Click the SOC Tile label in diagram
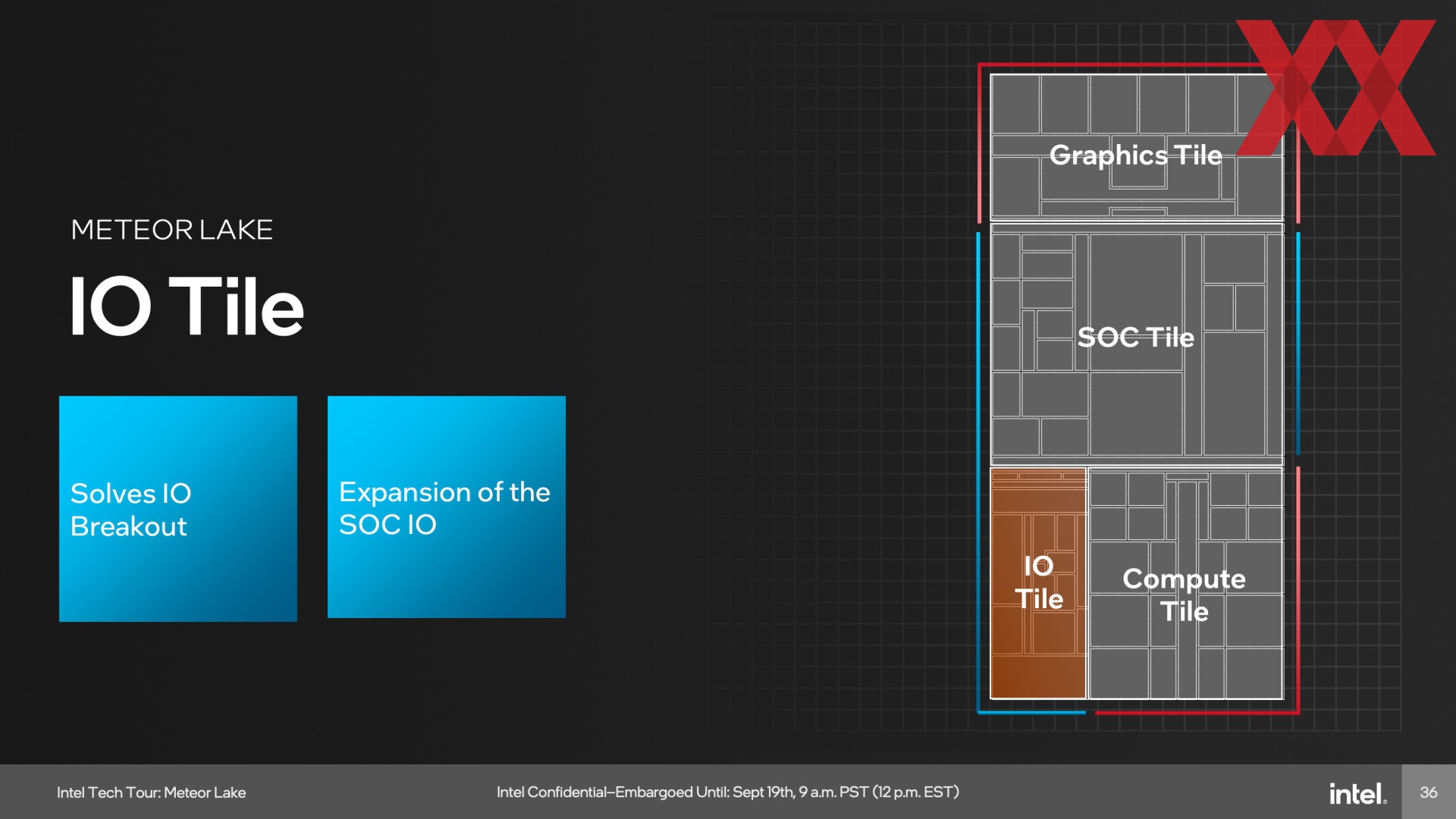This screenshot has width=1456, height=819. tap(1135, 337)
